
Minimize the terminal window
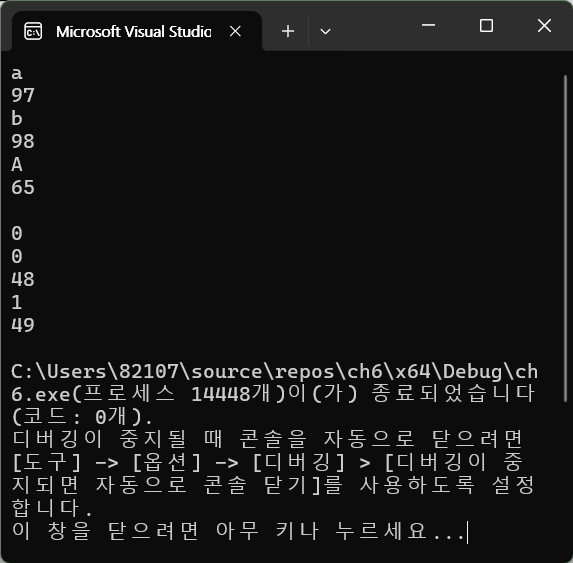click(x=428, y=25)
